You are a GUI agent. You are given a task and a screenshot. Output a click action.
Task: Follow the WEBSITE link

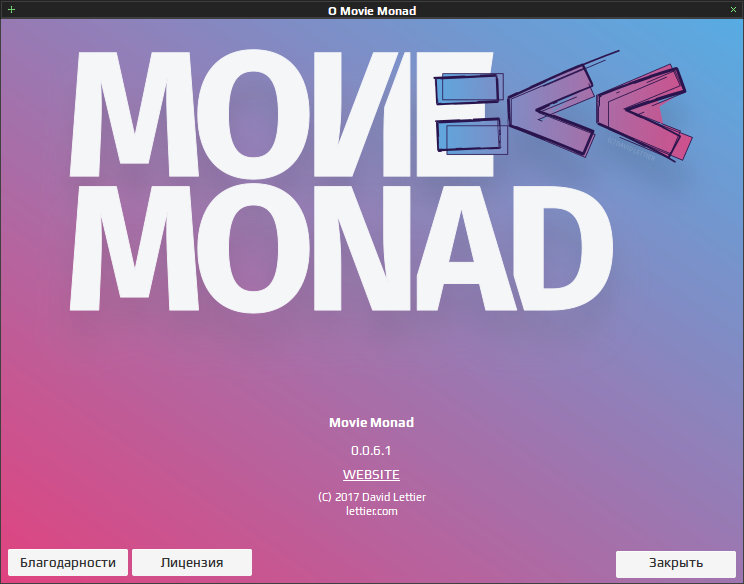point(371,474)
